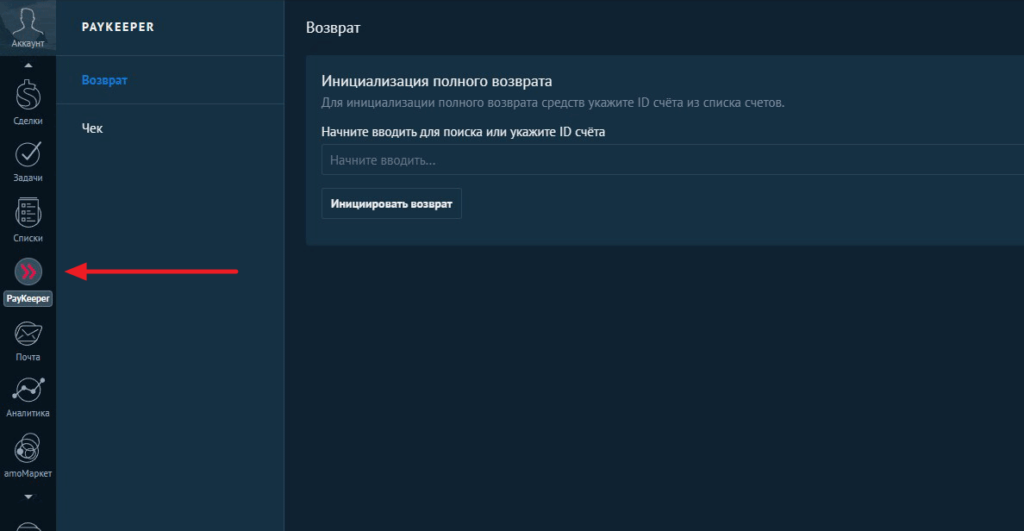This screenshot has width=1024, height=531.
Task: Click the partially visible icon below amoМаркет
Action: pyautogui.click(x=28, y=524)
